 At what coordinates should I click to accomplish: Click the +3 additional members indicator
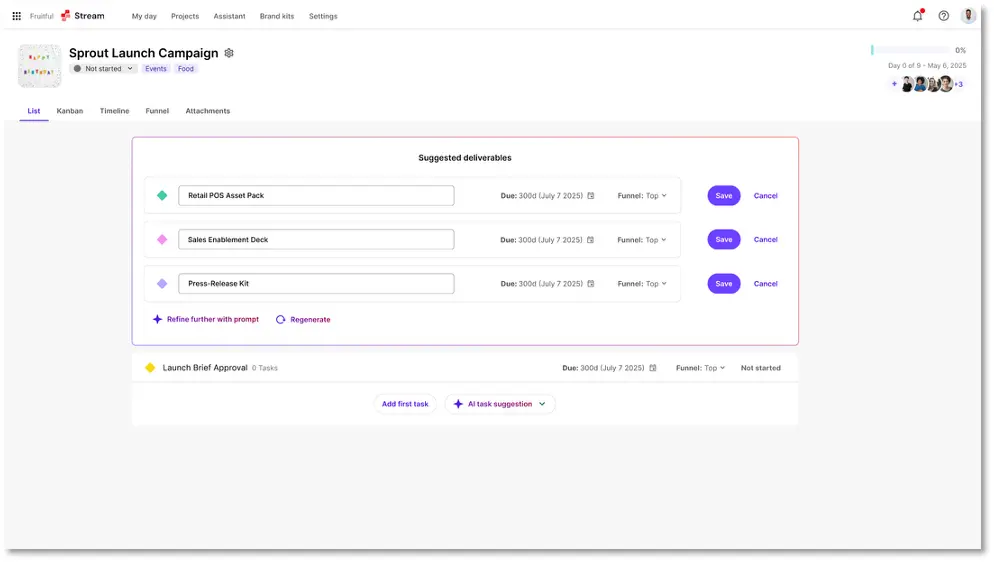(959, 84)
